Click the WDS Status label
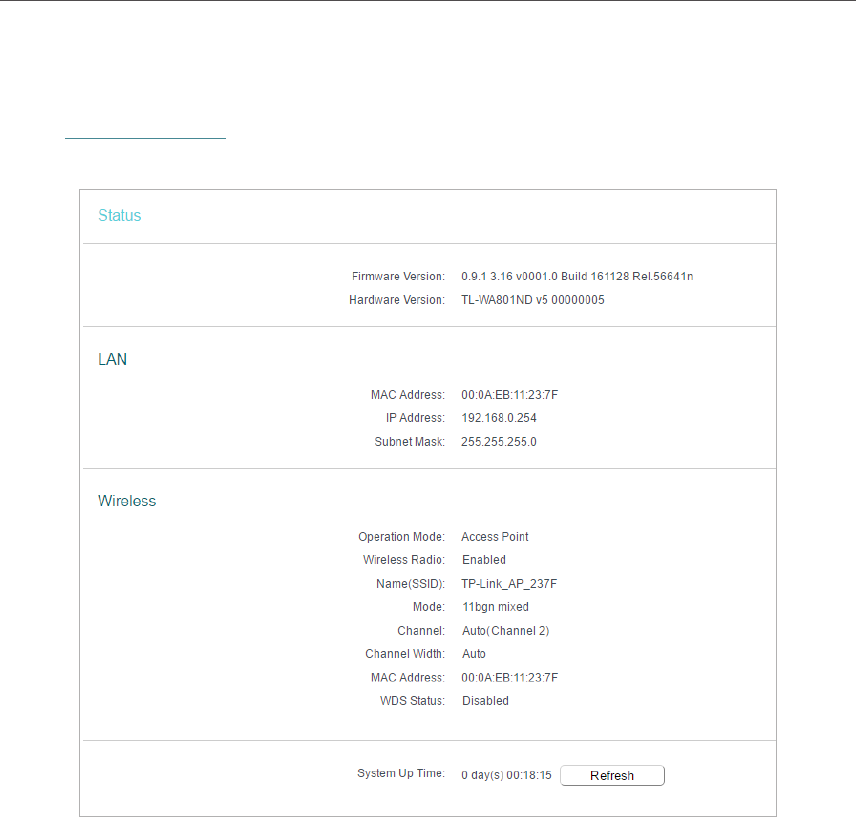This screenshot has width=856, height=817. click(412, 701)
